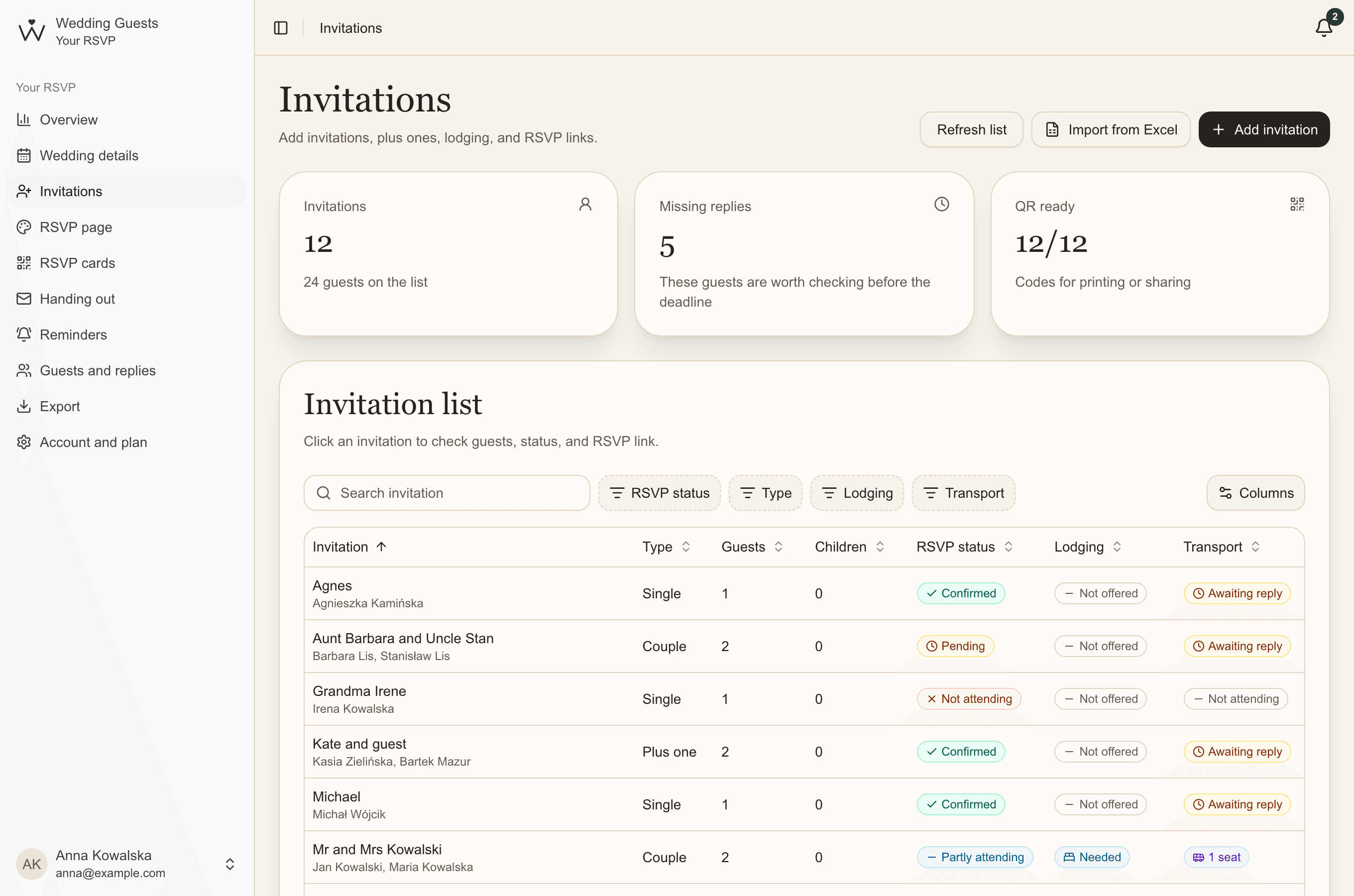Click Add invitation button
Viewport: 1354px width, 896px height.
click(1264, 130)
